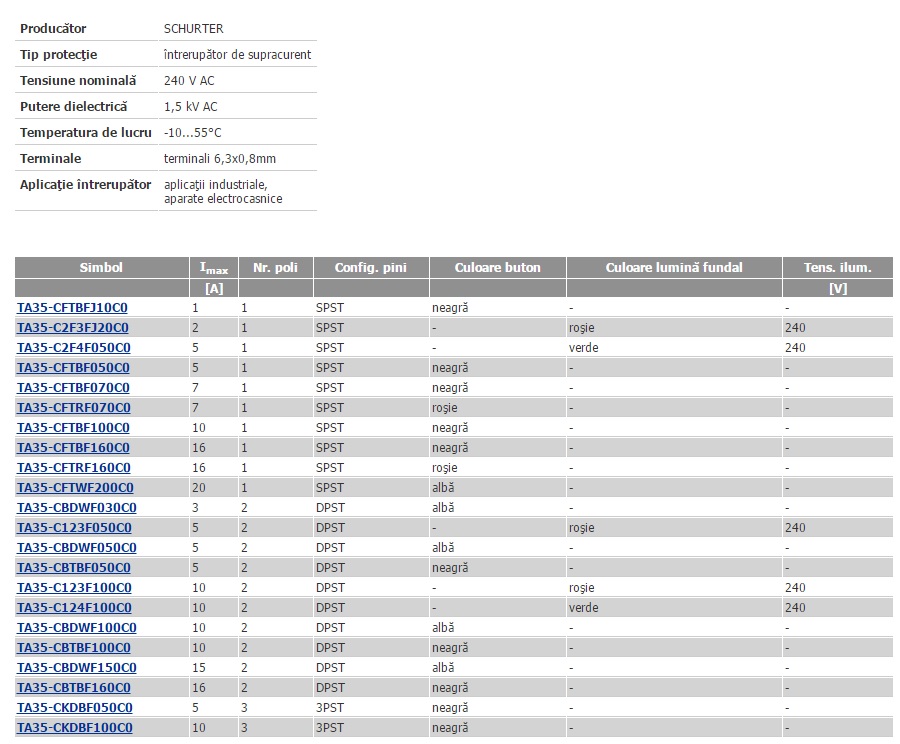Click 'aplicaţii industriale, aparate electrocasnice' text
Viewport: 900px width, 744px height.
coord(223,192)
